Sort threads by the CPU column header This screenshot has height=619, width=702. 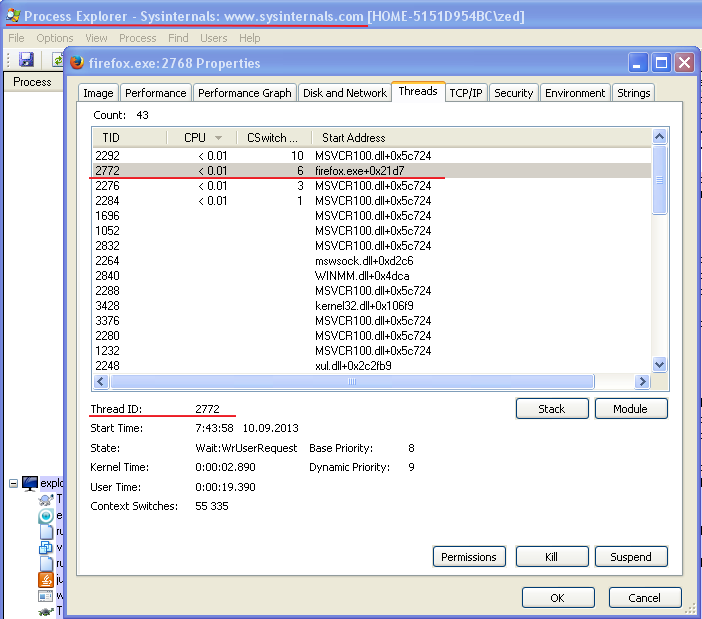200,137
